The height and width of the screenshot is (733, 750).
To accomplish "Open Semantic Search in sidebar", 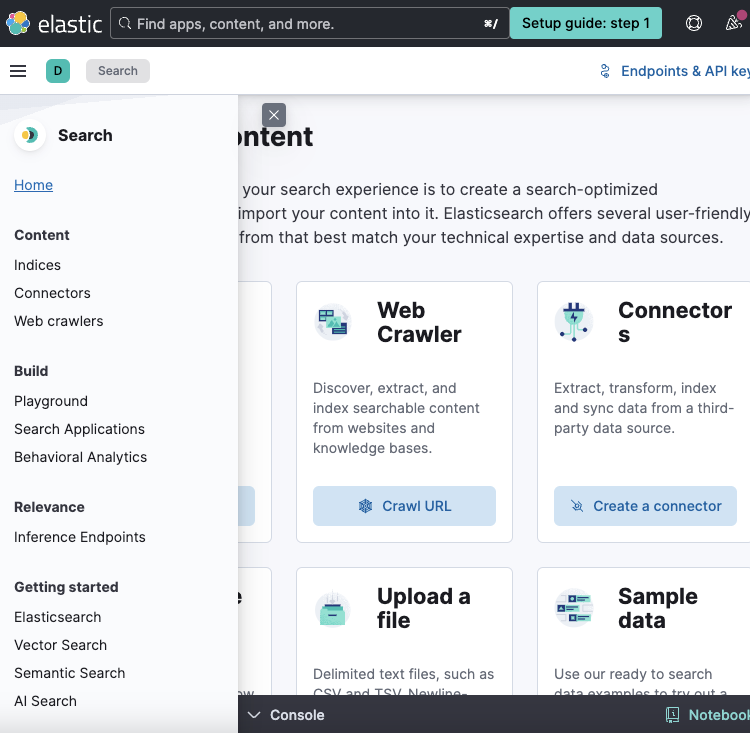I will [x=69, y=673].
